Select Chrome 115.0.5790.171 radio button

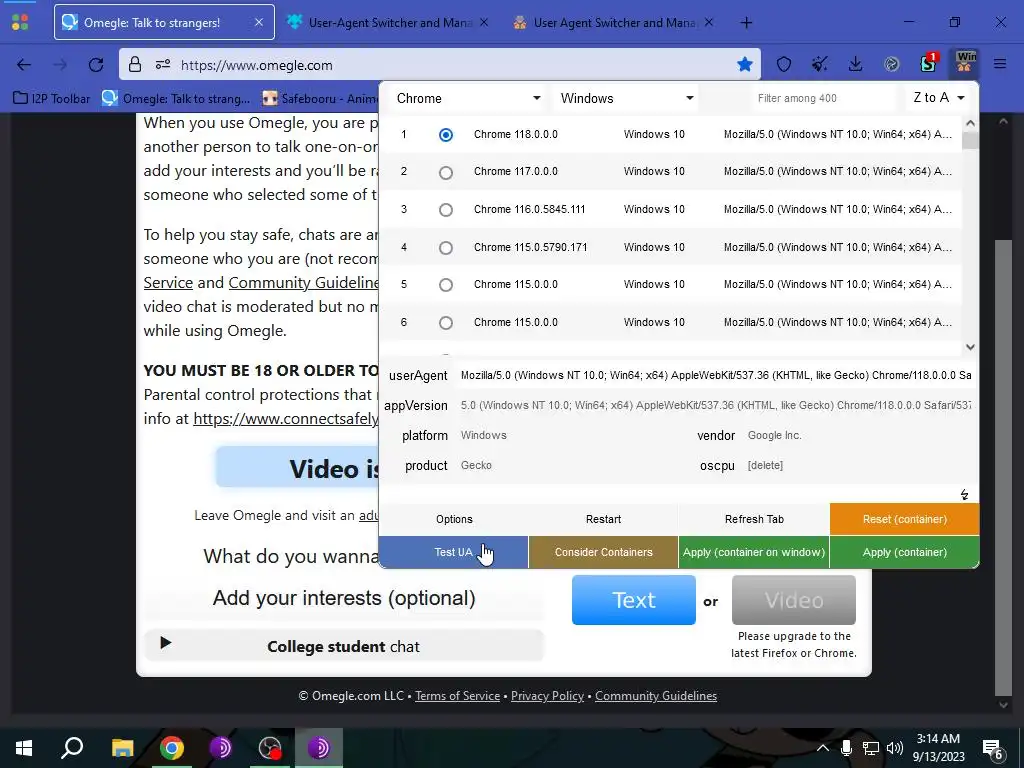[445, 248]
